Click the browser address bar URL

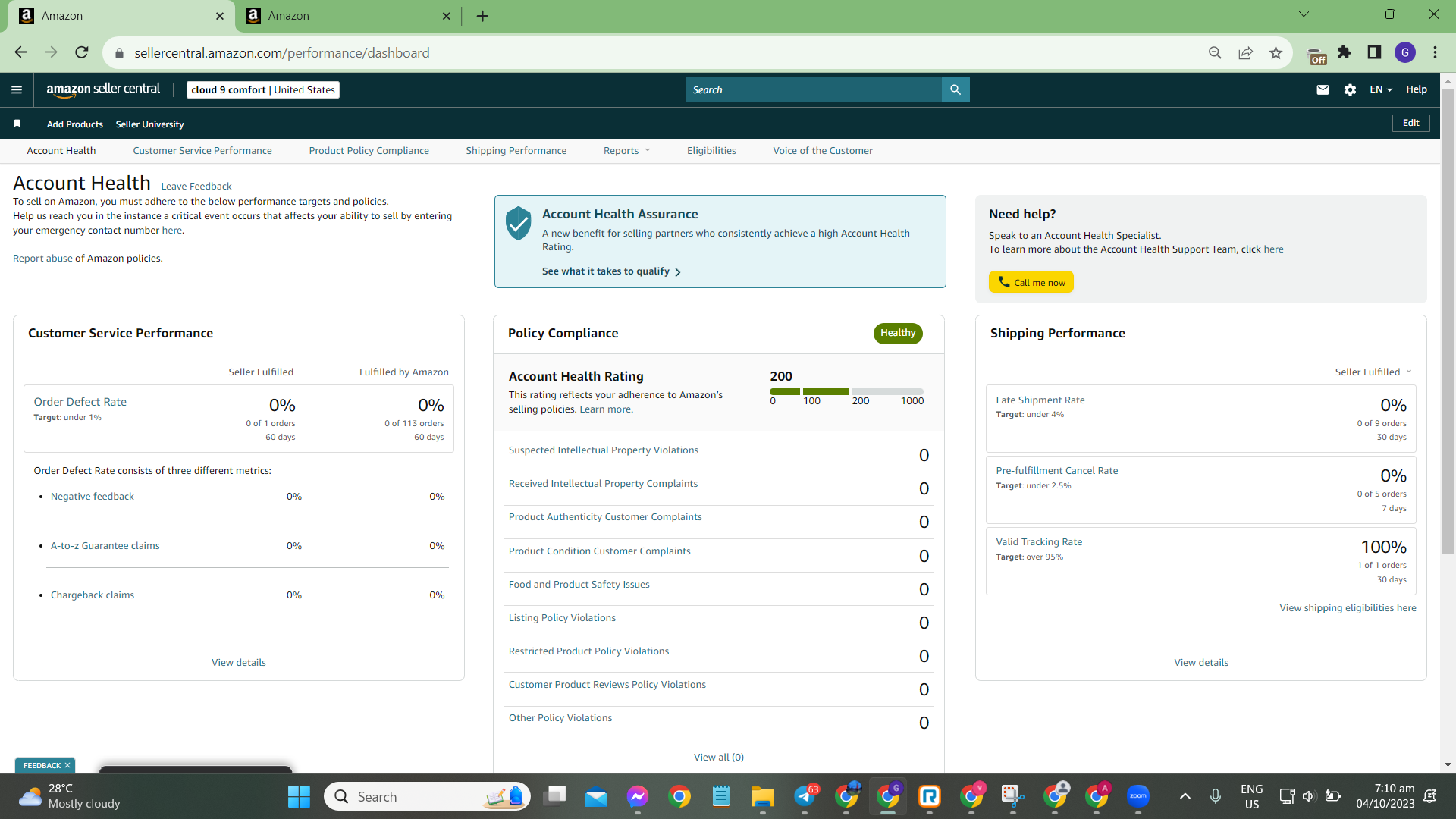(x=282, y=52)
